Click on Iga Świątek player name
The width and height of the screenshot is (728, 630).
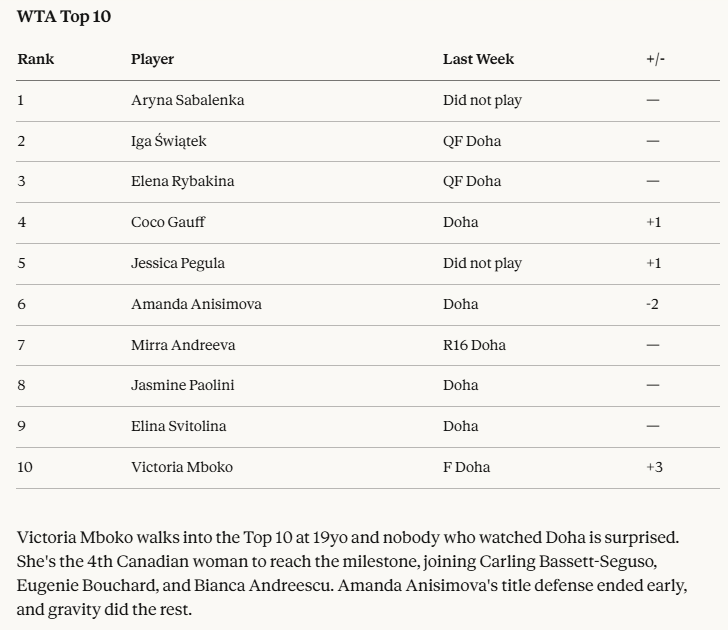pyautogui.click(x=169, y=141)
